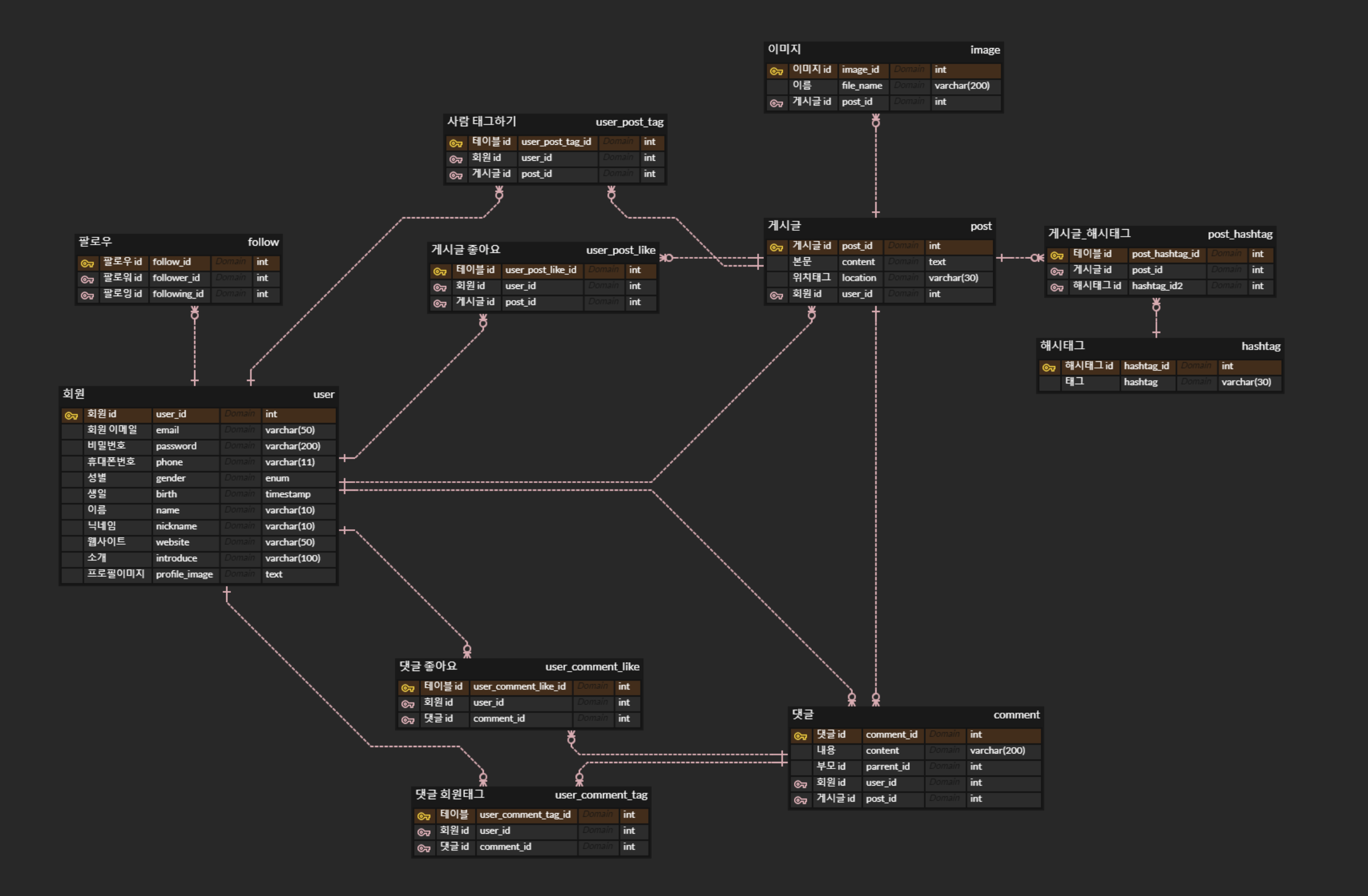Click key icon next to hashtag_id2 row
The width and height of the screenshot is (1368, 896).
pyautogui.click(x=1057, y=287)
